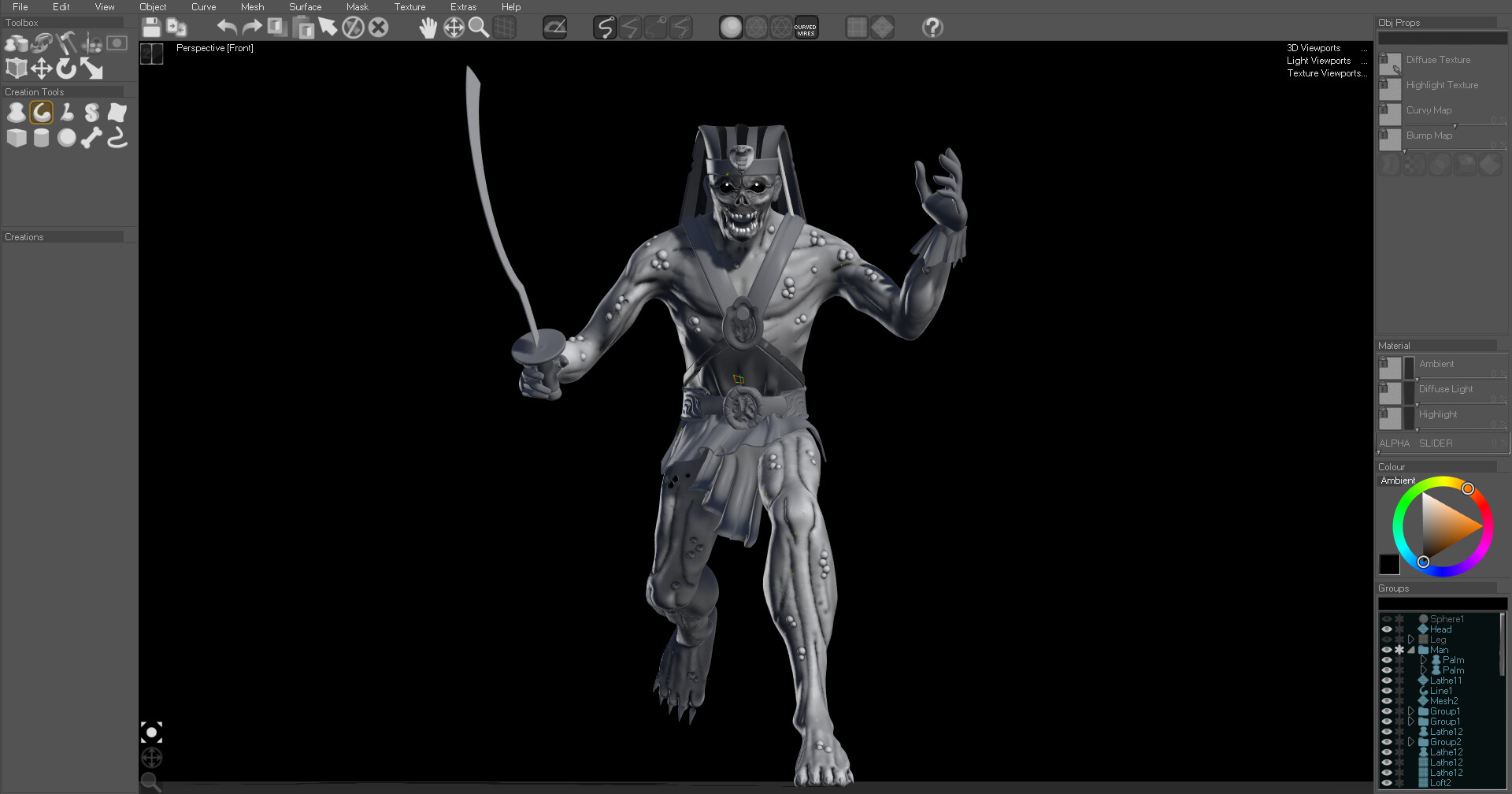The height and width of the screenshot is (794, 1512).
Task: Collapse the Man group
Action: tap(1410, 650)
